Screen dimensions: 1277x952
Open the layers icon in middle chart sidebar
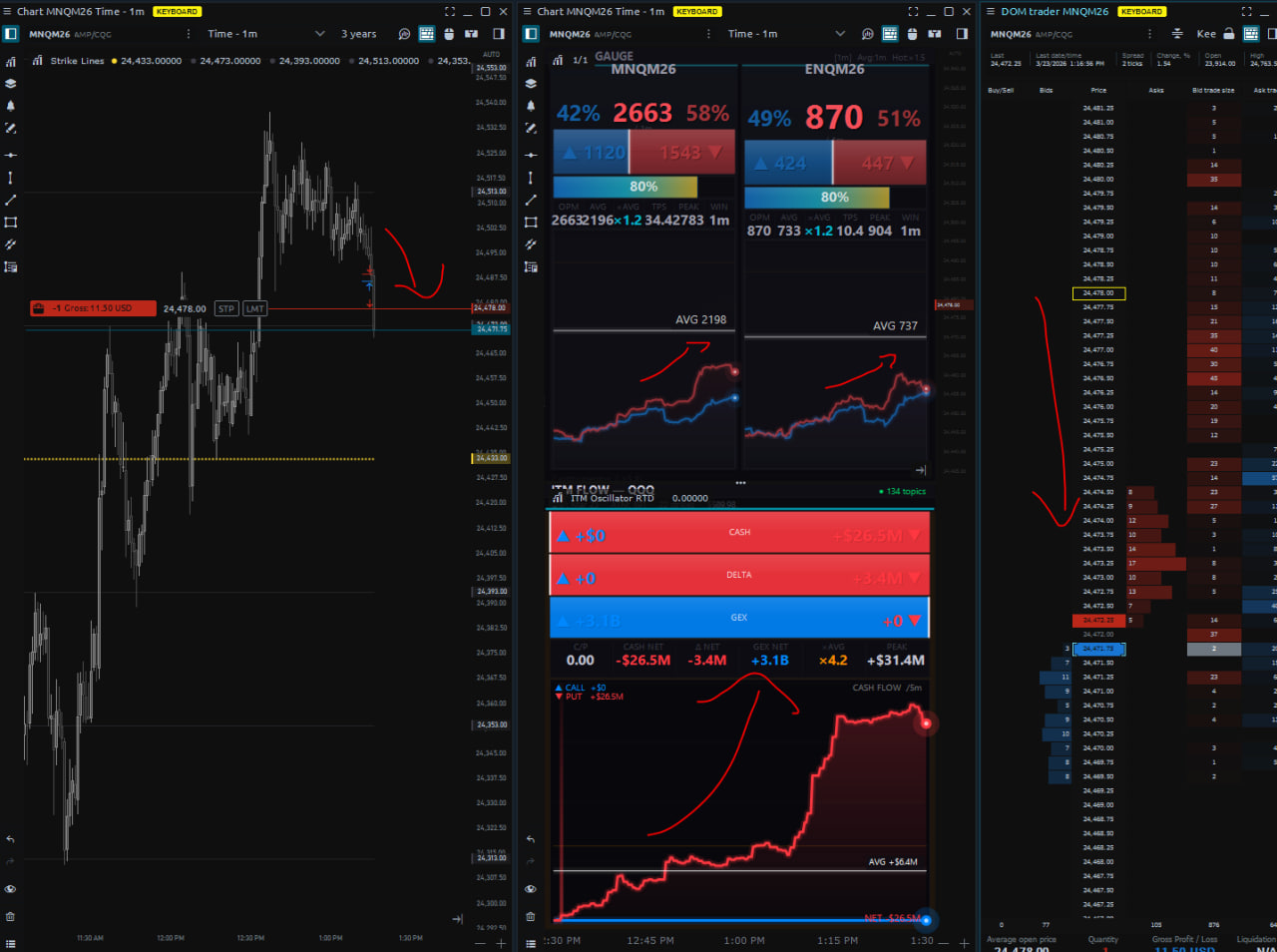pyautogui.click(x=531, y=84)
